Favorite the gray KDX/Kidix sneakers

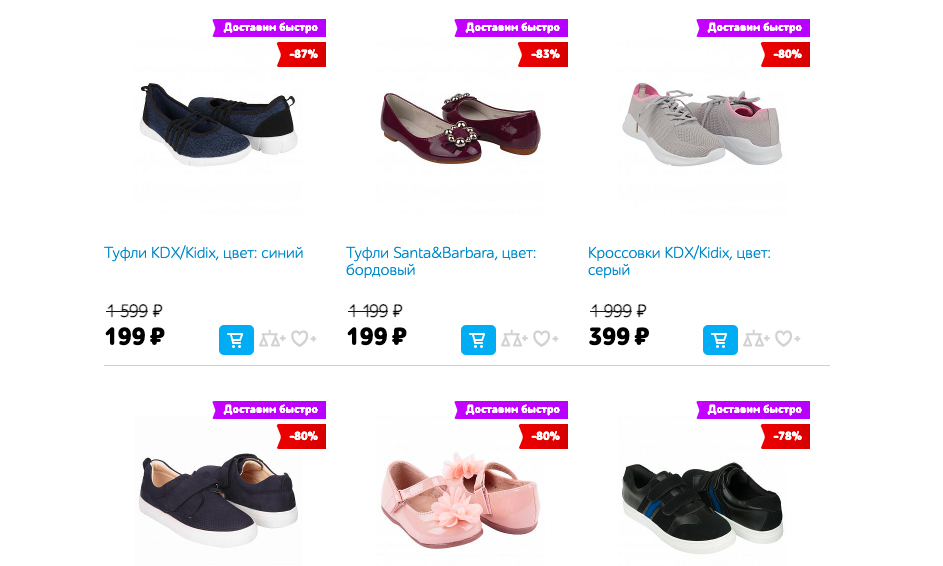pos(787,339)
